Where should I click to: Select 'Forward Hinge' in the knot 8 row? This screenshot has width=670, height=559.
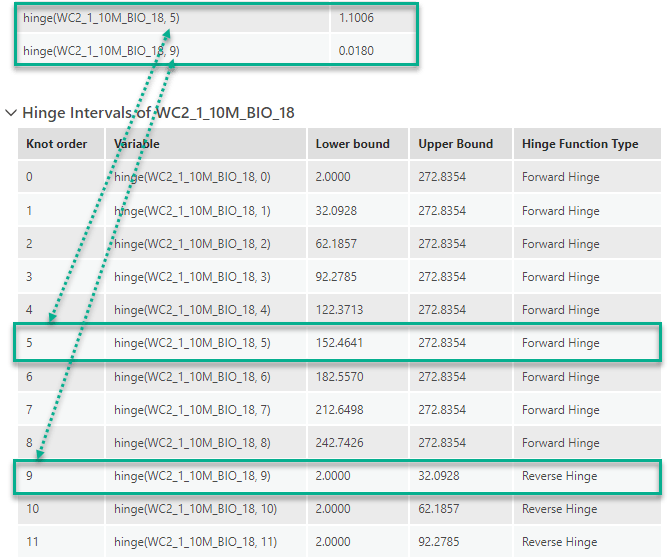click(561, 443)
